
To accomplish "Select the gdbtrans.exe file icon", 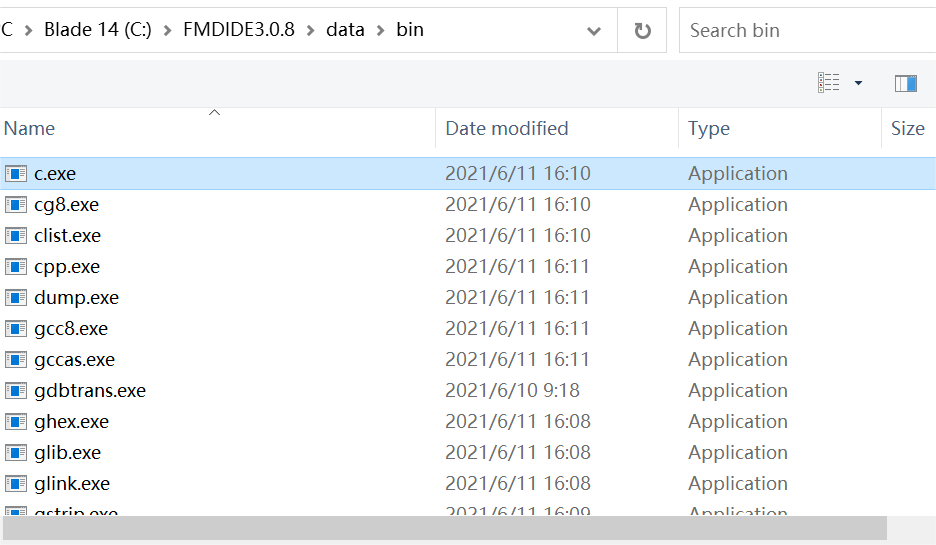I will click(x=16, y=390).
